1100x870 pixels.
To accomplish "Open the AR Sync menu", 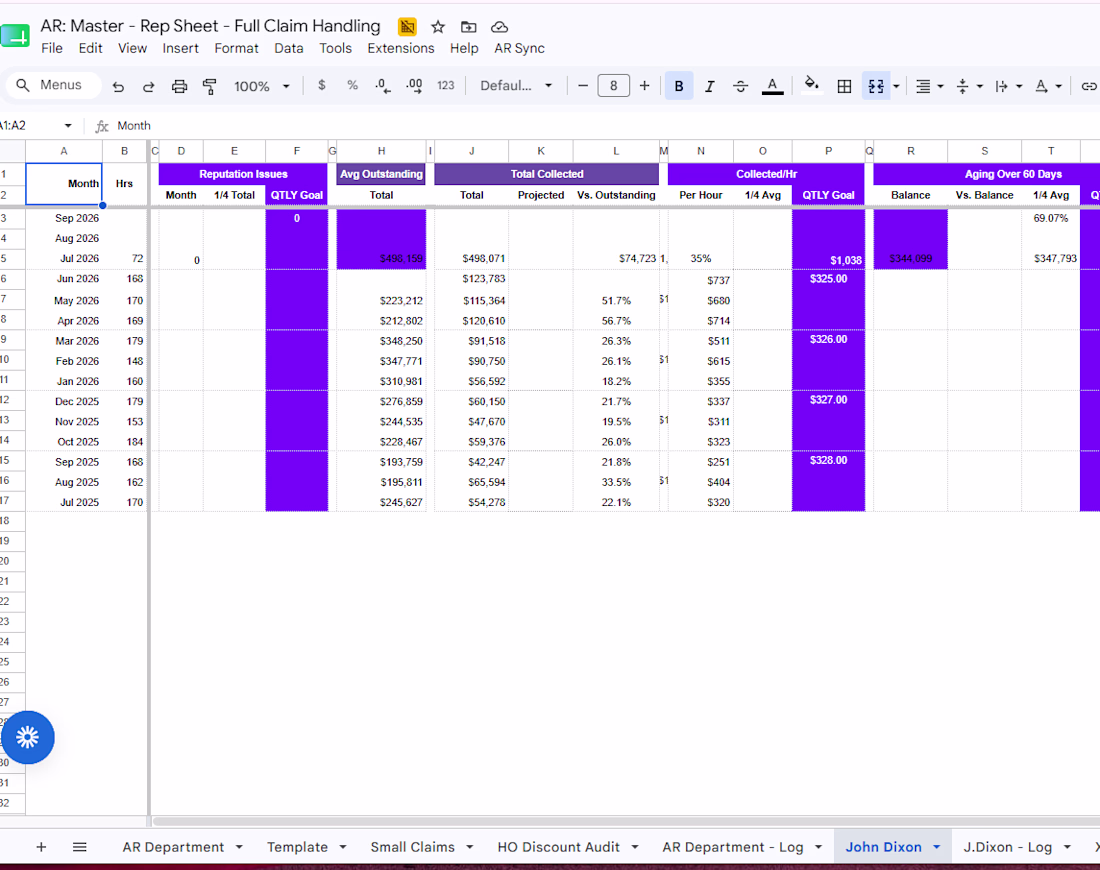I will click(519, 48).
